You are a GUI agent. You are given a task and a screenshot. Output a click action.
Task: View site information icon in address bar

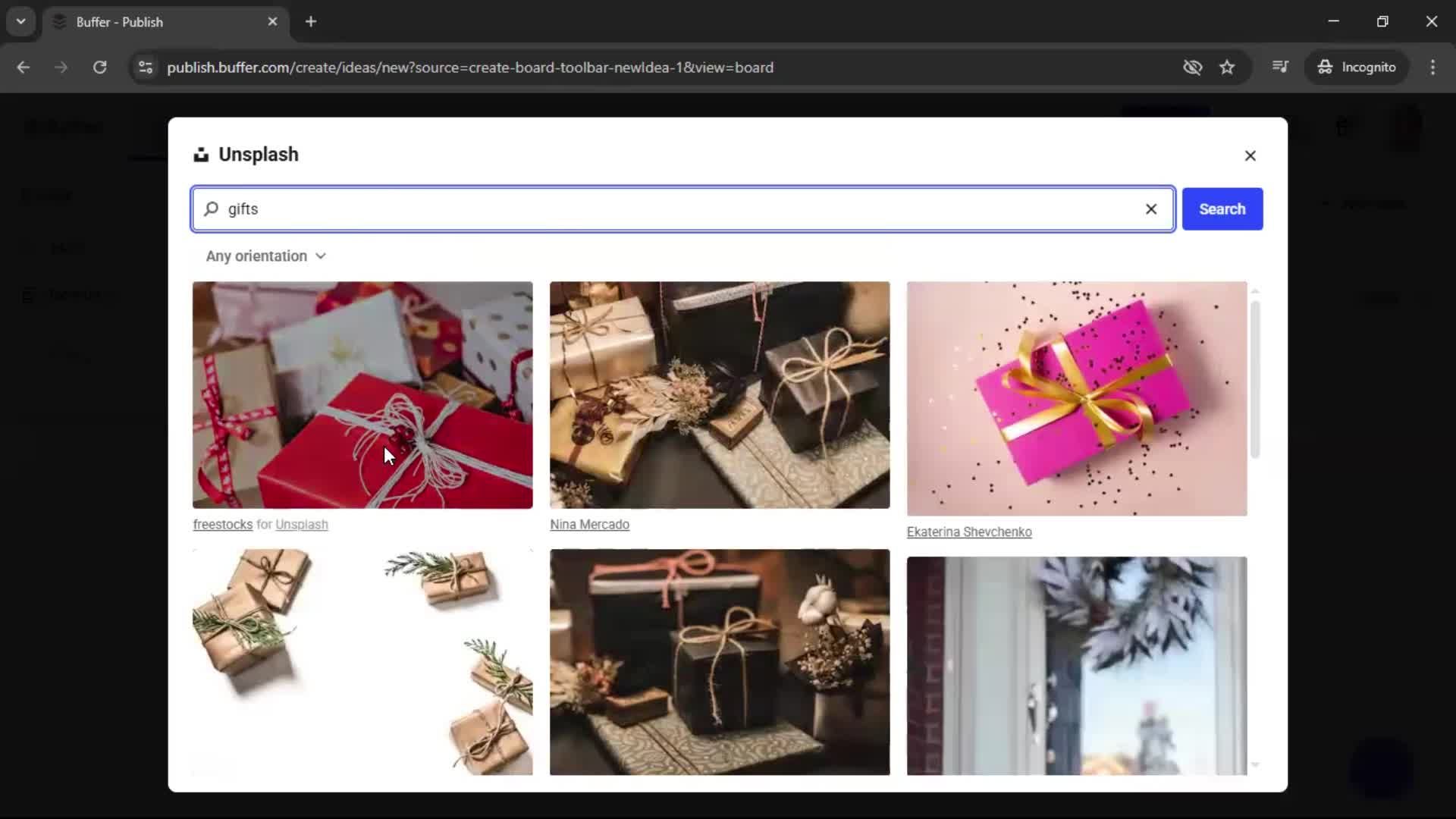tap(146, 67)
